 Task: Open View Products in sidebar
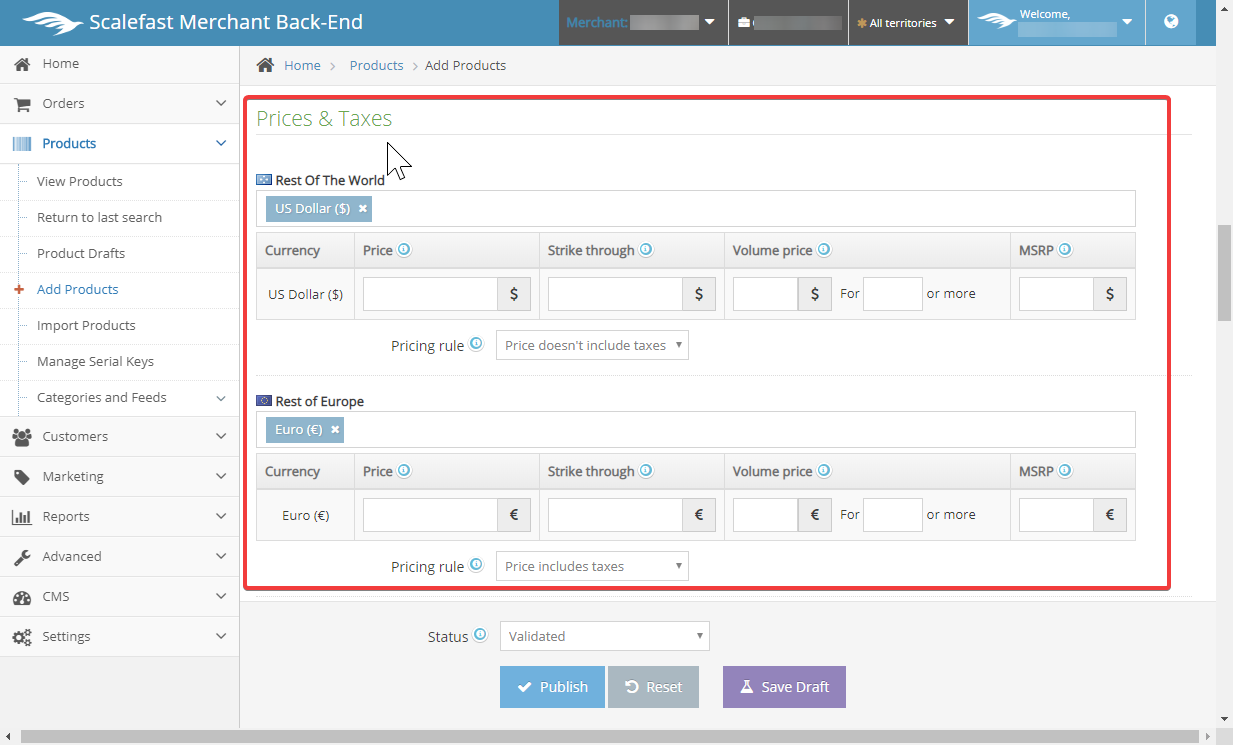point(80,181)
